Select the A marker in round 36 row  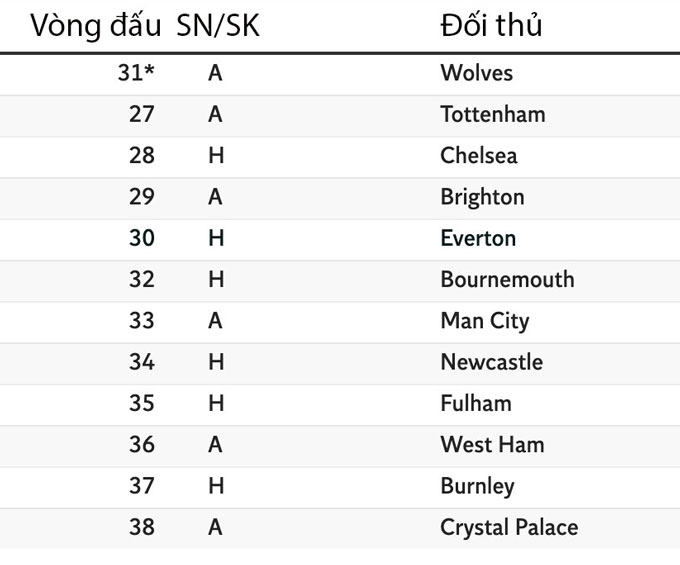click(x=215, y=444)
